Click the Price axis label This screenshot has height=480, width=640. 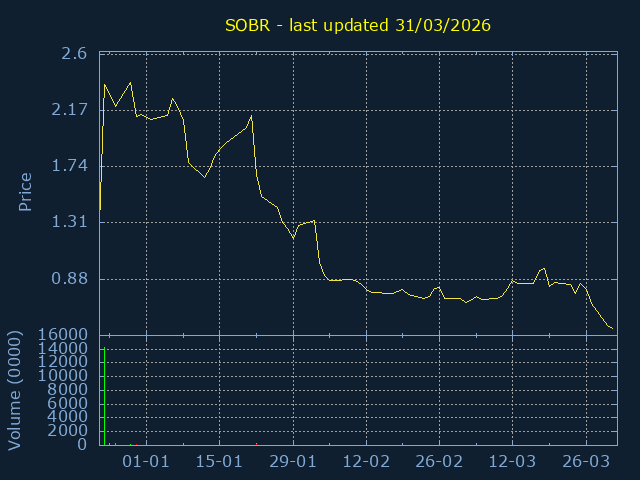coord(26,192)
